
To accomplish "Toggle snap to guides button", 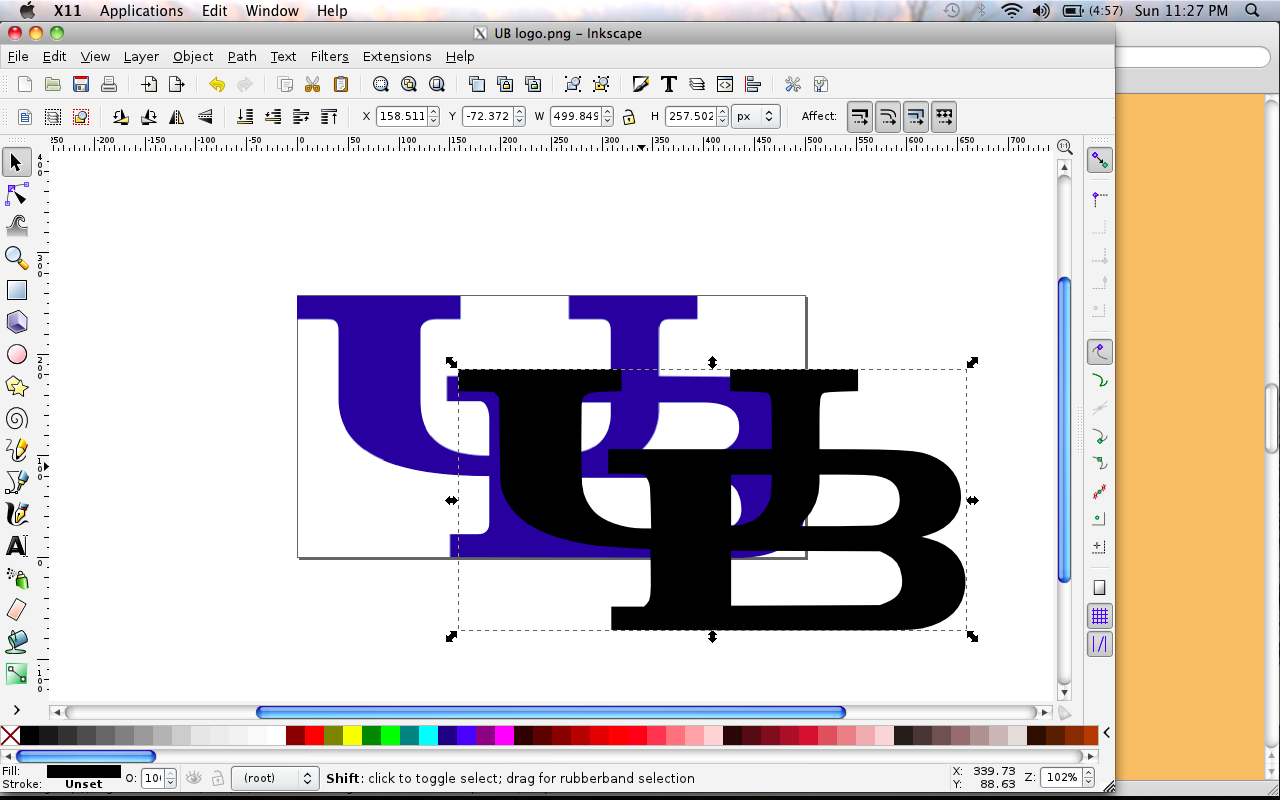I will [x=1100, y=645].
